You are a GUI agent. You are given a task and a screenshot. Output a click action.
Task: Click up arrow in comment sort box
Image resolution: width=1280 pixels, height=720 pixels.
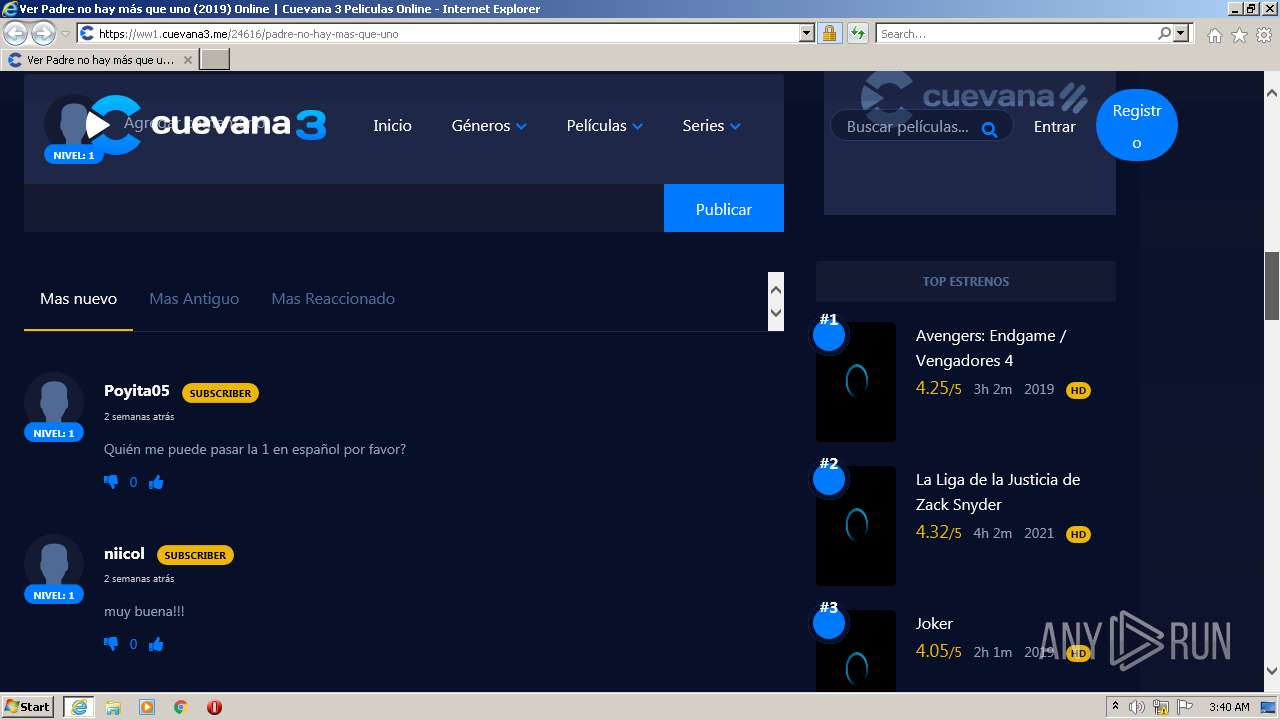775,288
